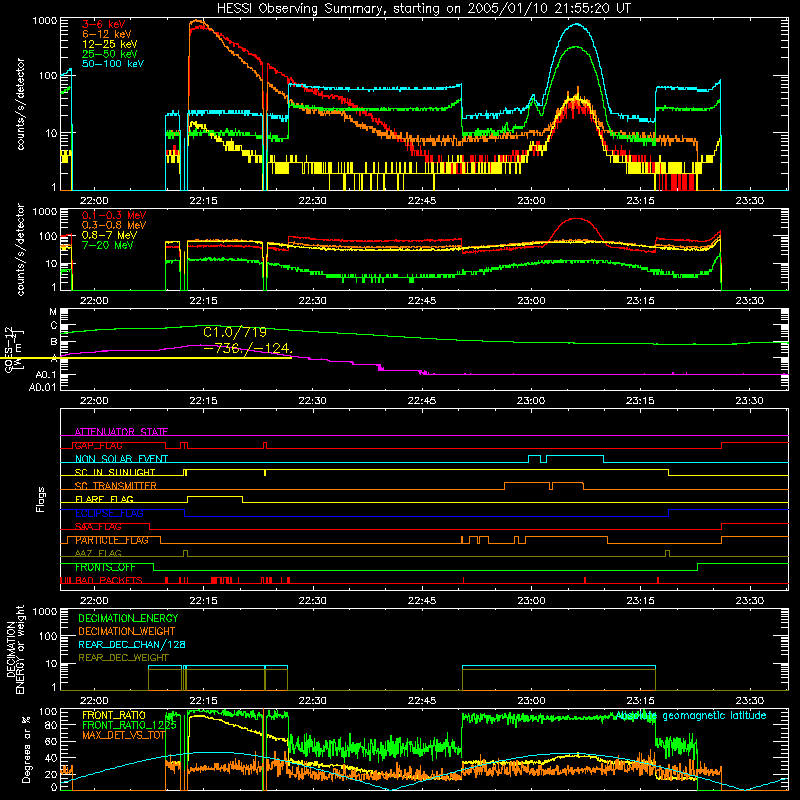Select the SC_TRANSMITTER flag label

pyautogui.click(x=116, y=486)
